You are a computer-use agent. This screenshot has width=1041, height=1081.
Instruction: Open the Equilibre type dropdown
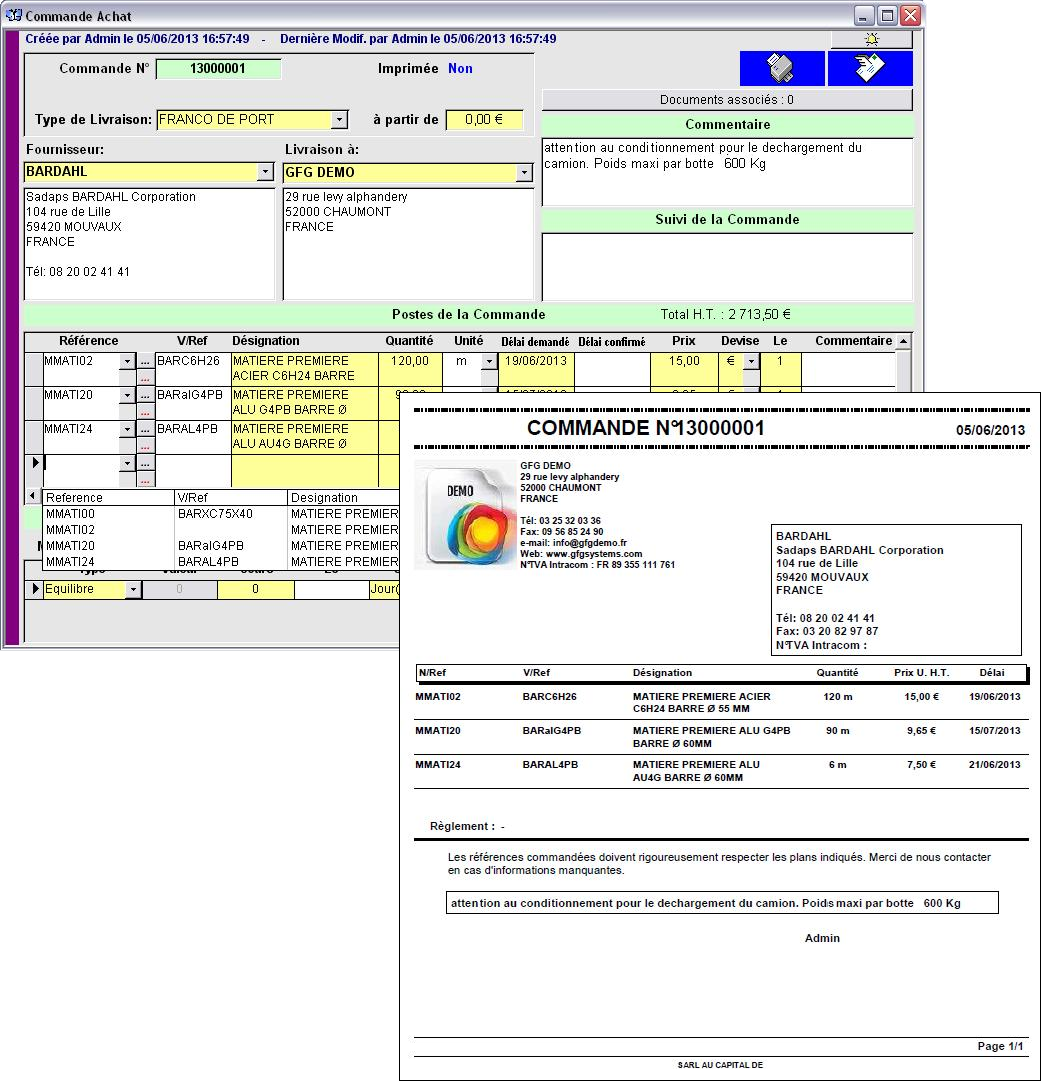[x=133, y=589]
